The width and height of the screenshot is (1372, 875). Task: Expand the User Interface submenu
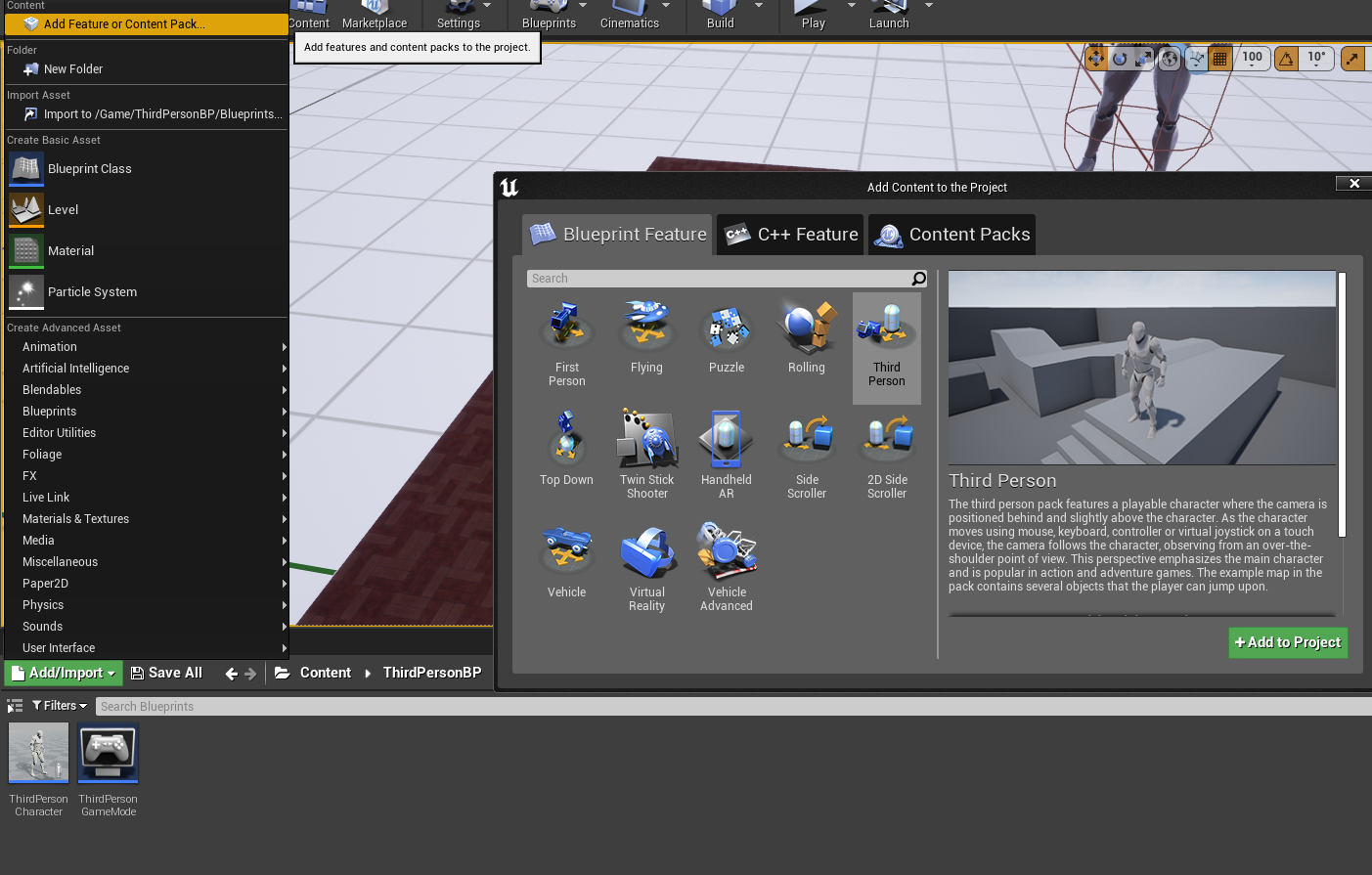(x=147, y=648)
